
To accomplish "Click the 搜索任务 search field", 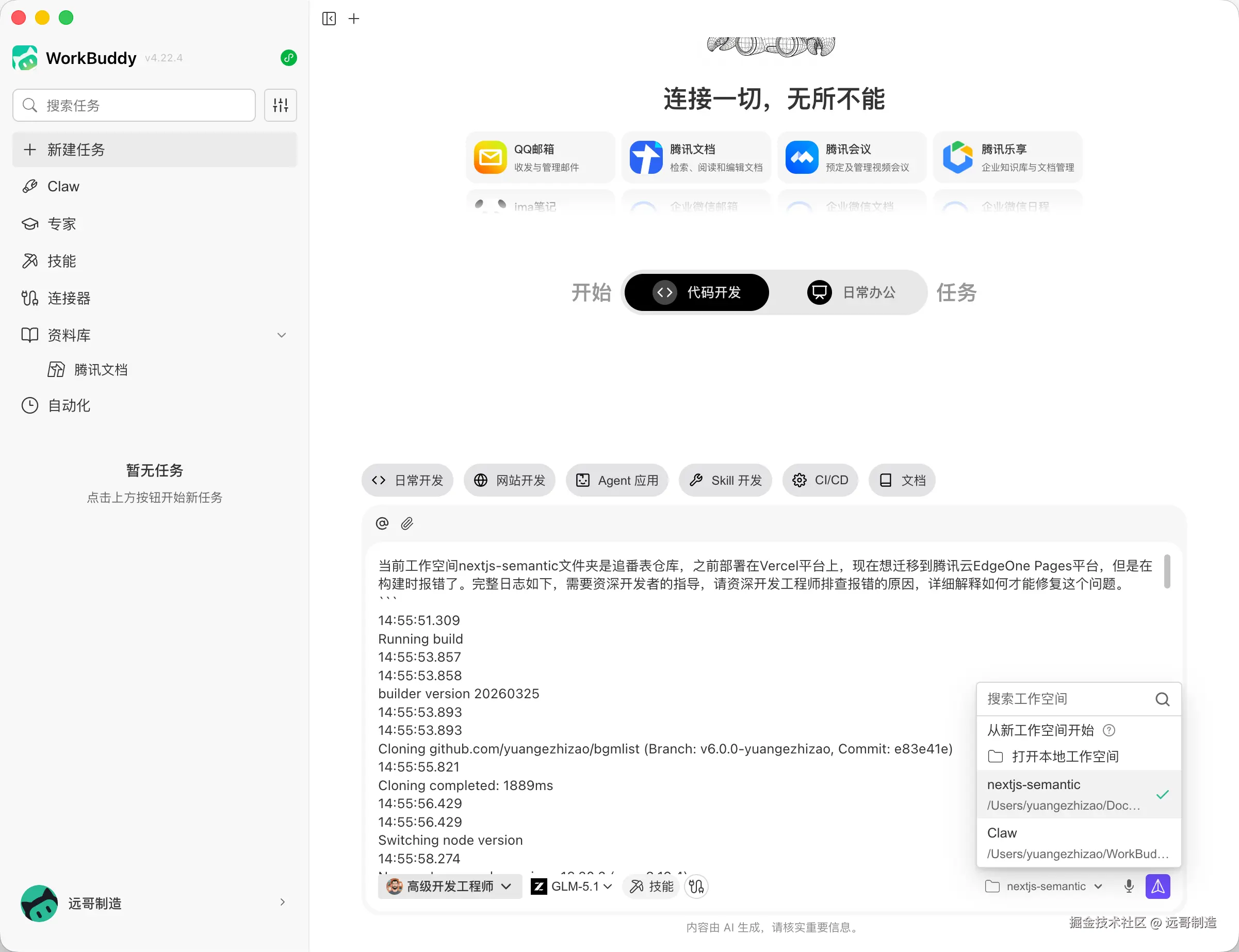I will coord(134,105).
